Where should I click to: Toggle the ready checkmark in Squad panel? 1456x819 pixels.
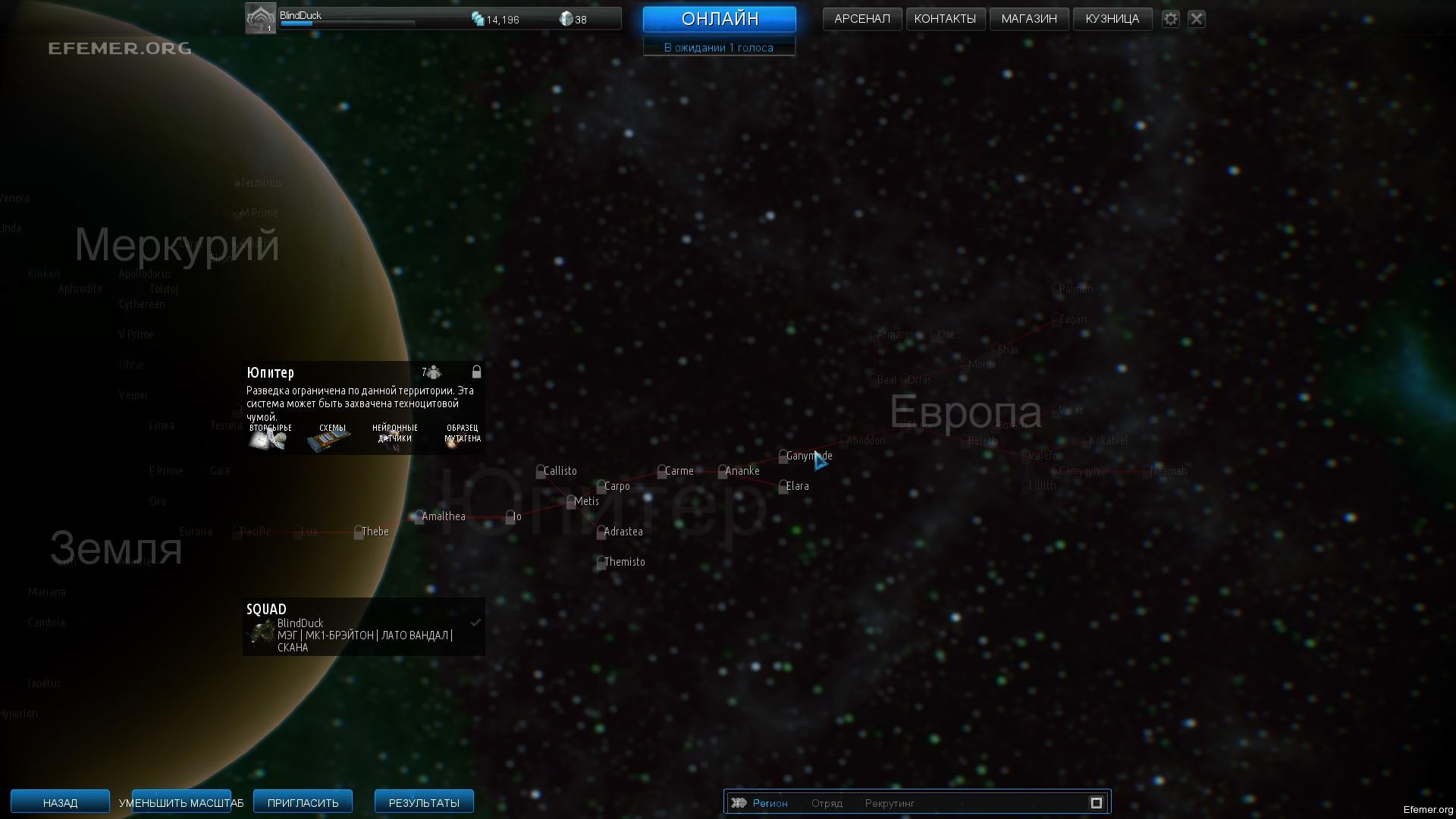tap(475, 623)
